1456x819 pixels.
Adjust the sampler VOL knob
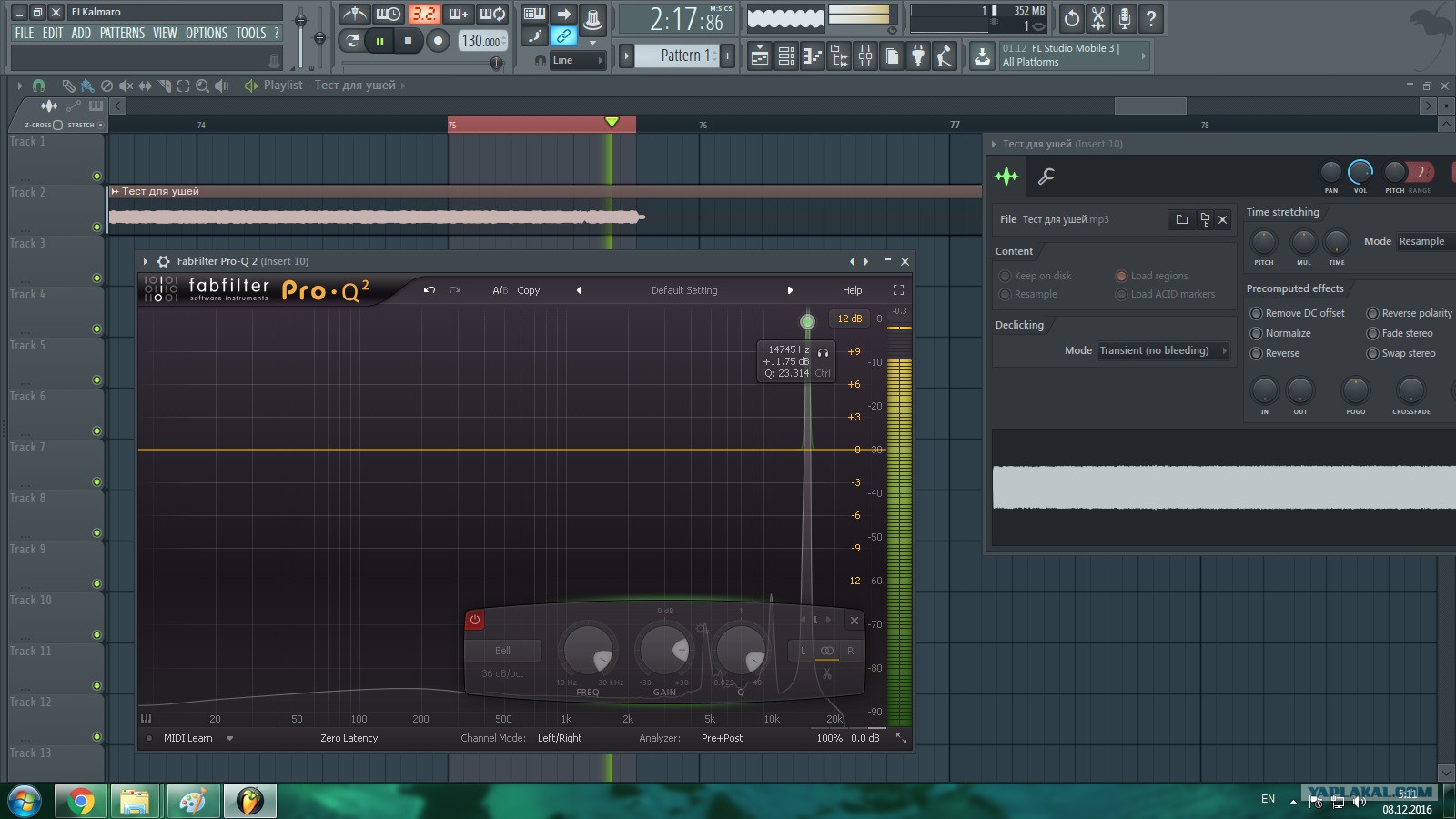pos(1360,172)
